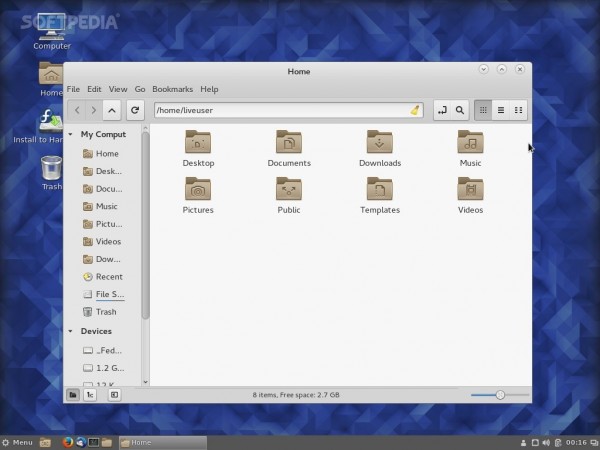Switch to icon view
This screenshot has height=450, width=600.
[483, 110]
